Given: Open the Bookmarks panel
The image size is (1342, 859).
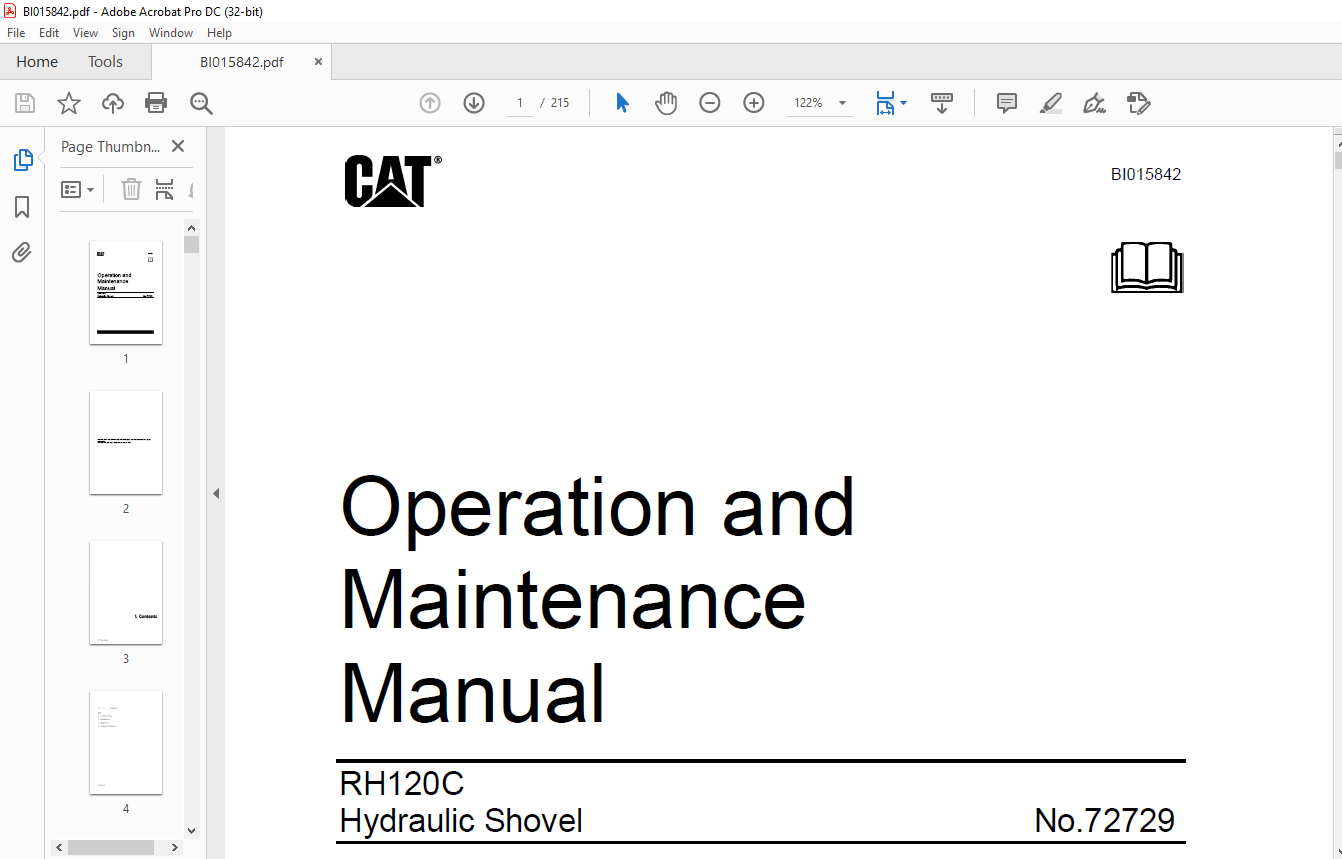Looking at the screenshot, I should (x=22, y=207).
